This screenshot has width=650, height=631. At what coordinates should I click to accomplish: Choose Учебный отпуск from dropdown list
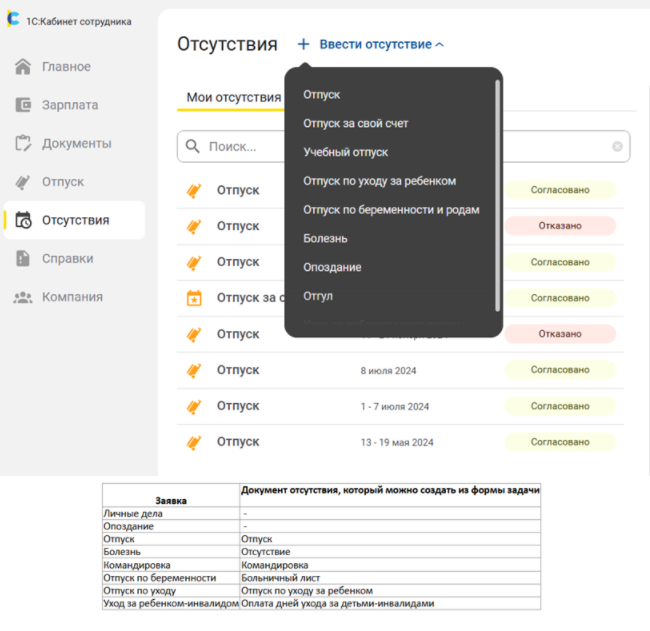pyautogui.click(x=345, y=152)
